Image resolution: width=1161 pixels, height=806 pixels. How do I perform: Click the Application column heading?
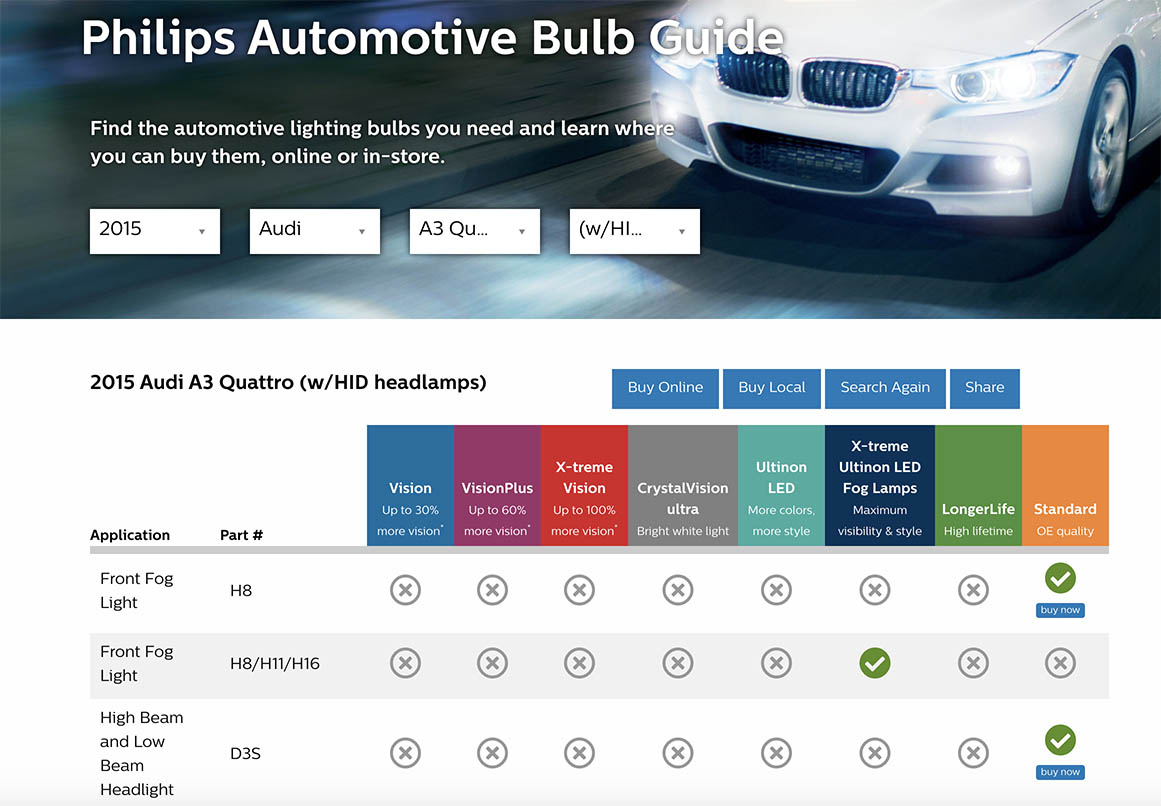(x=130, y=535)
